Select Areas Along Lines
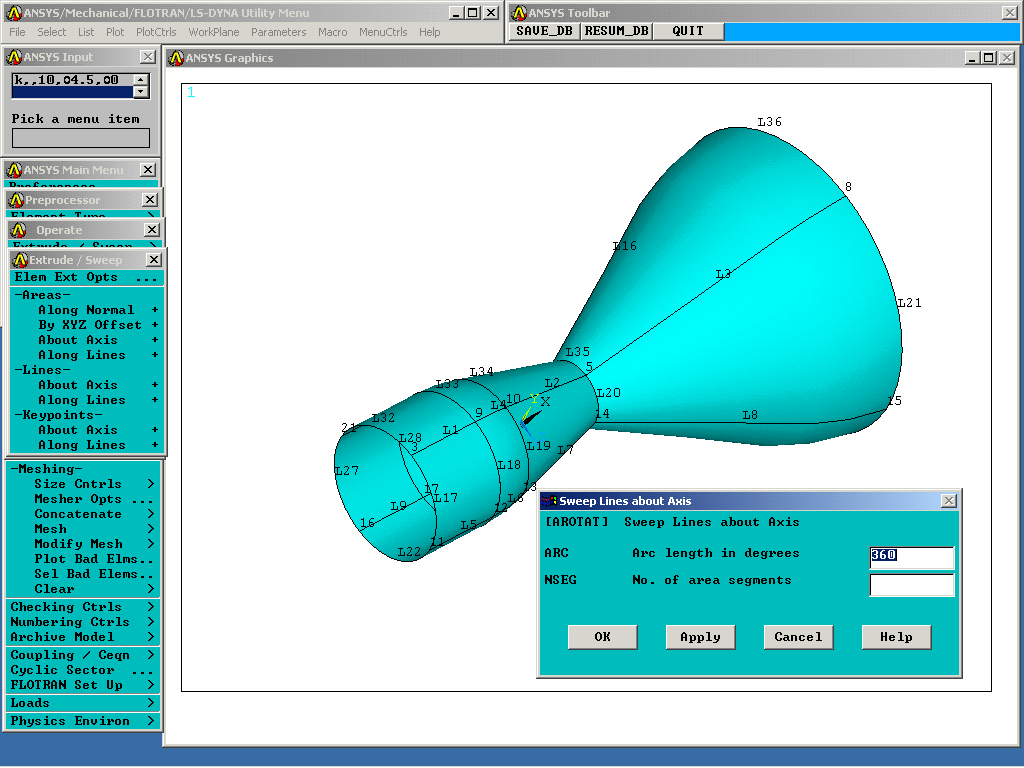Screen dimensions: 1024x768 point(86,355)
